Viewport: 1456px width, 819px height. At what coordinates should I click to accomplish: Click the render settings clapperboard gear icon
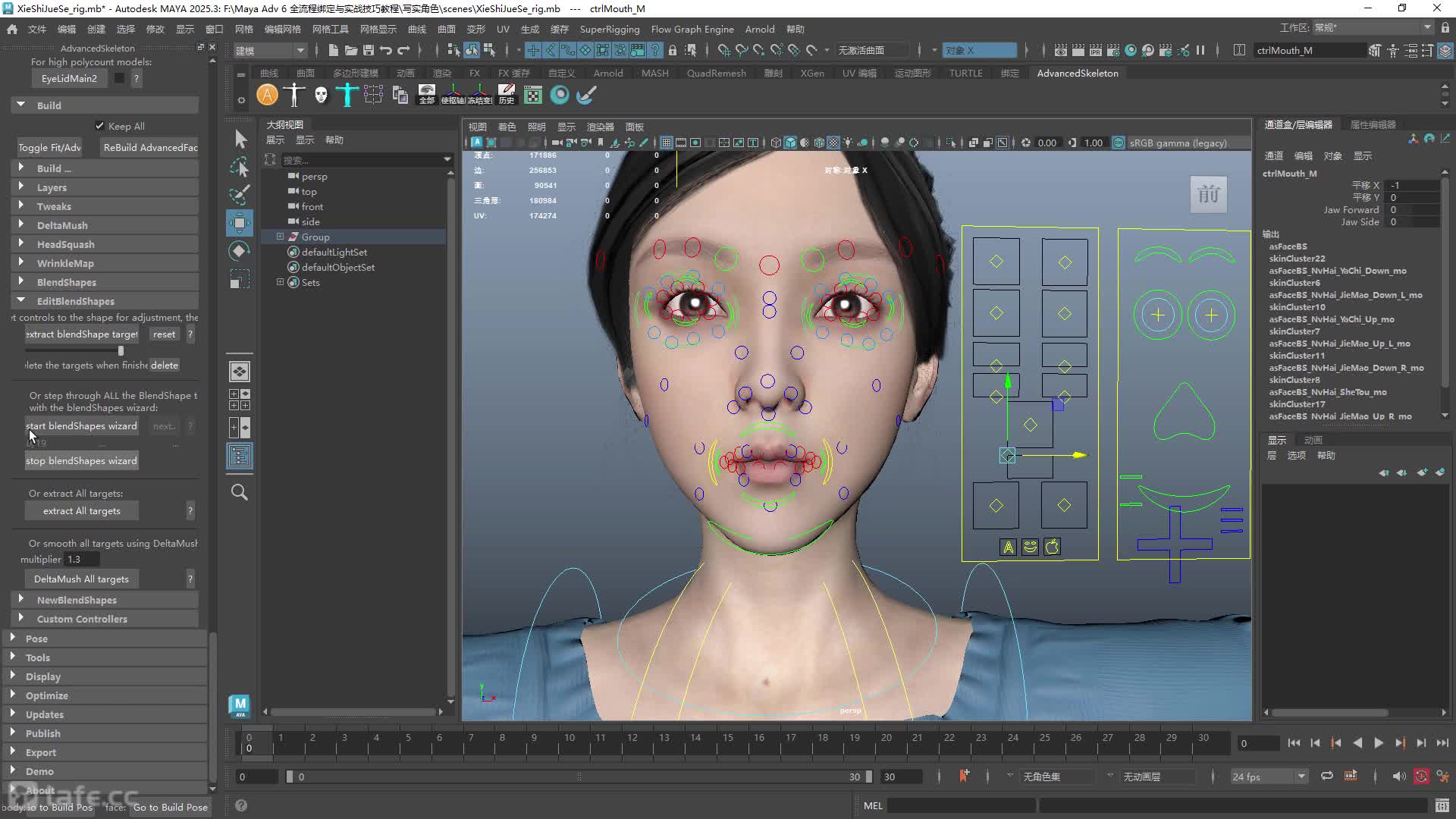pyautogui.click(x=1112, y=50)
